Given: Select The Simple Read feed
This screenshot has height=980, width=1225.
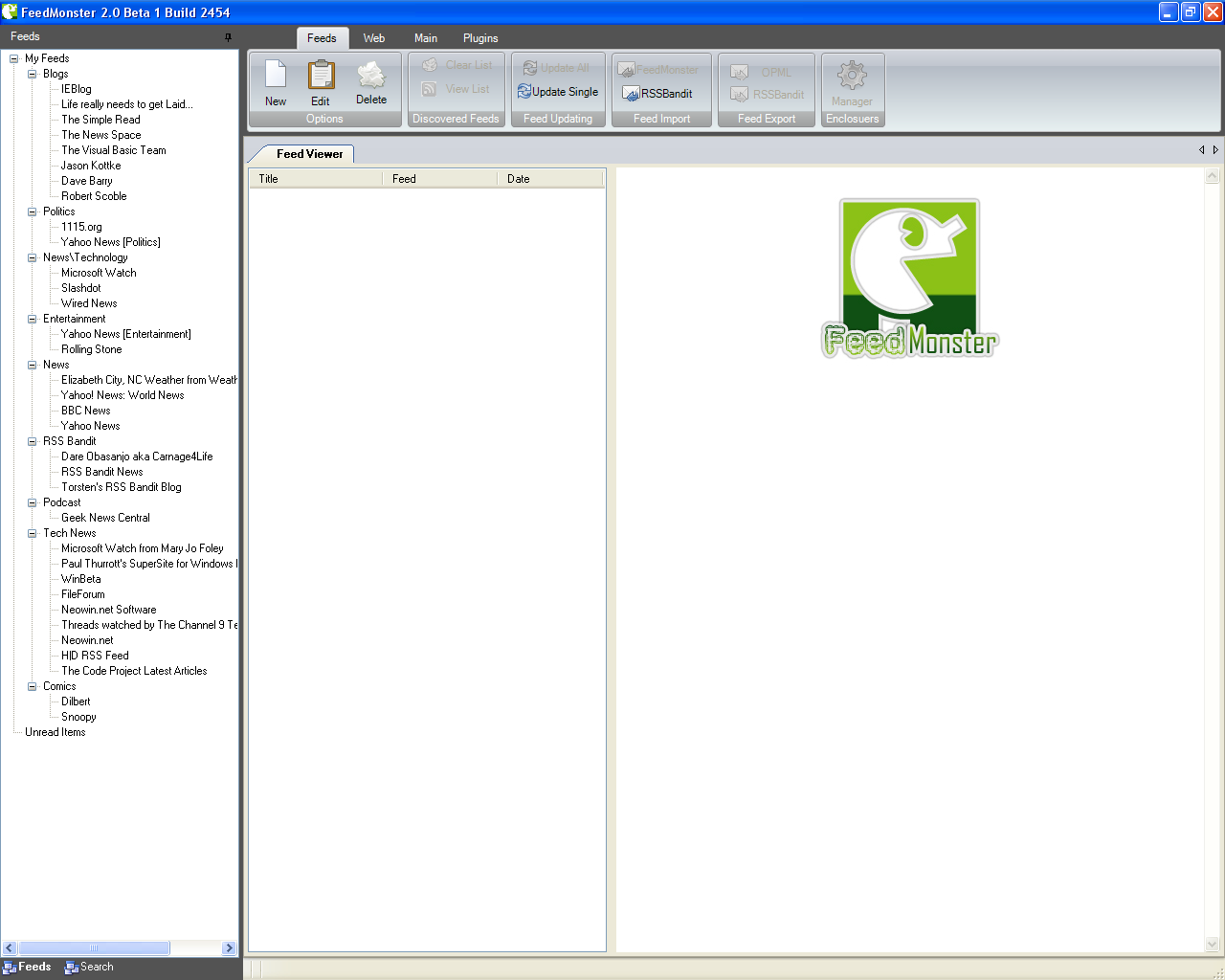Looking at the screenshot, I should (100, 120).
